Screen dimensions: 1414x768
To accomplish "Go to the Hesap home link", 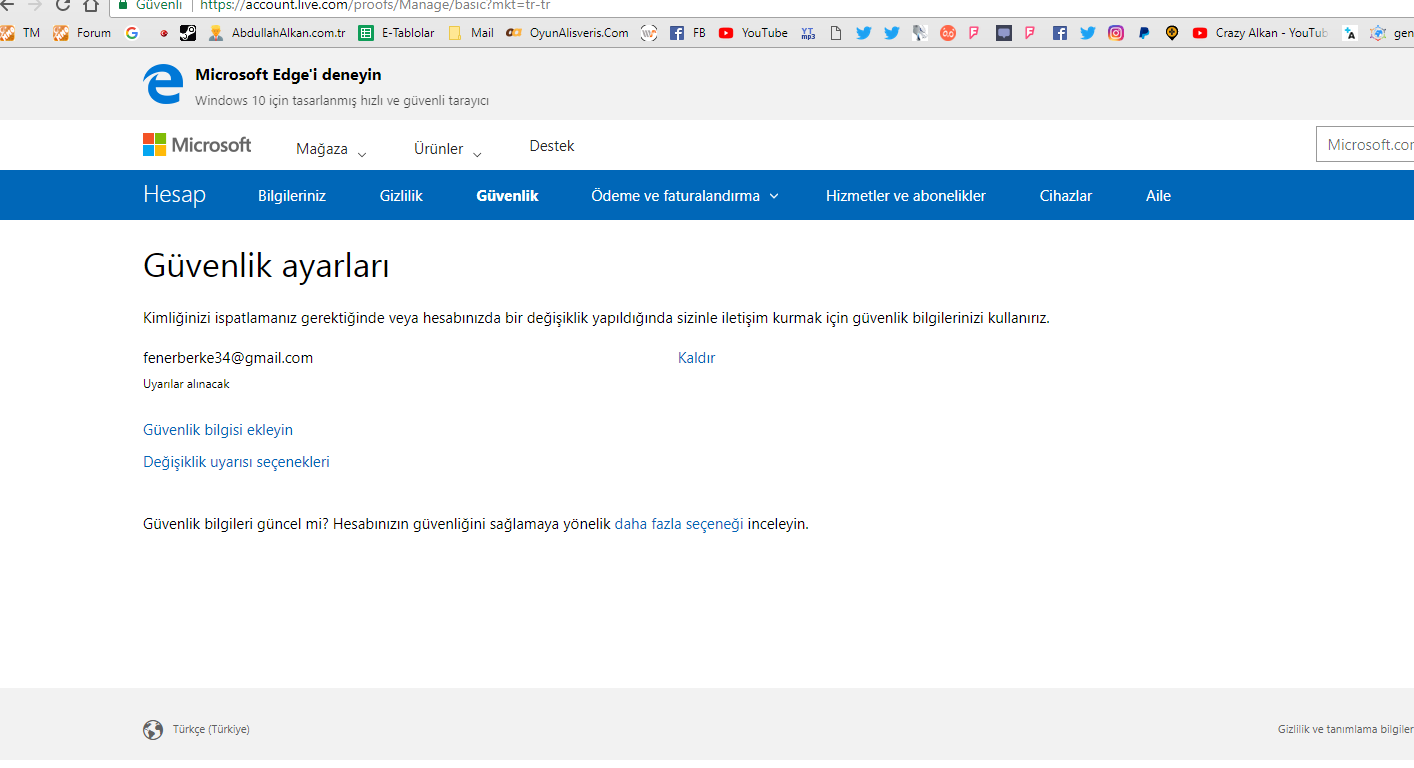I will (174, 195).
